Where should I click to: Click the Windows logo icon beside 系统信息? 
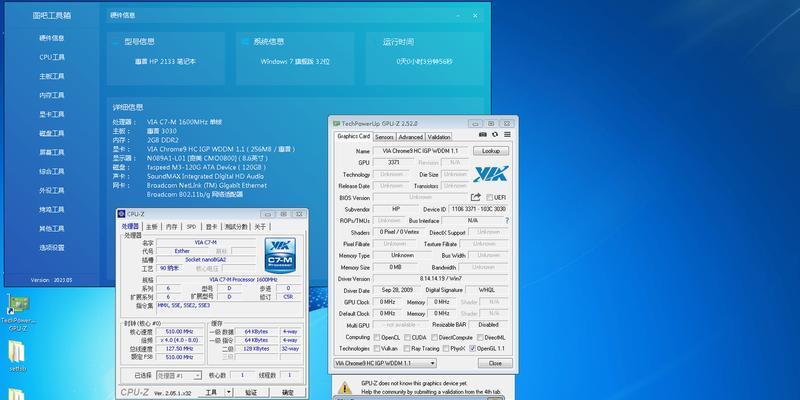245,42
